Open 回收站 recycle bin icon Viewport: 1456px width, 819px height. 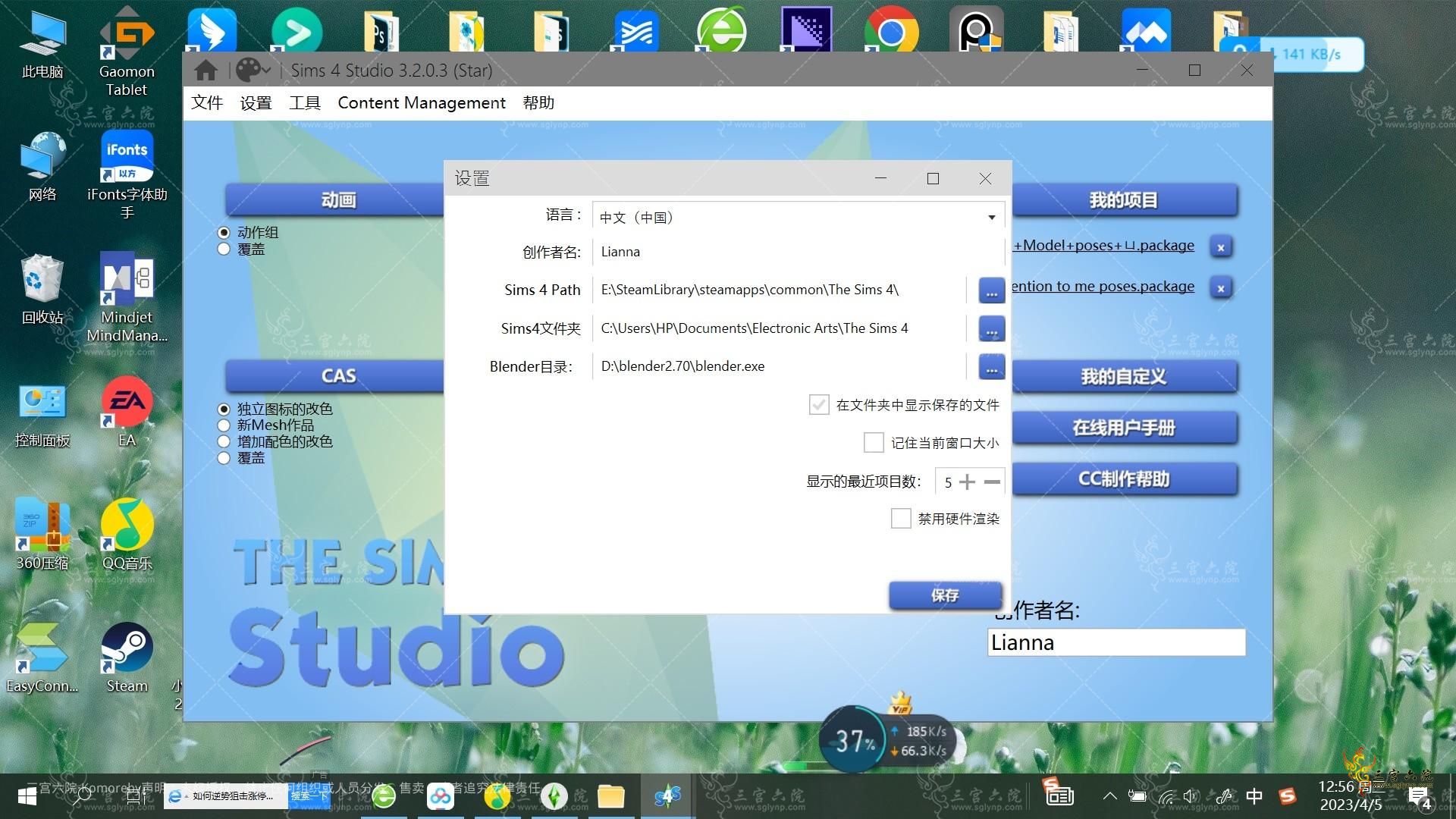42,290
